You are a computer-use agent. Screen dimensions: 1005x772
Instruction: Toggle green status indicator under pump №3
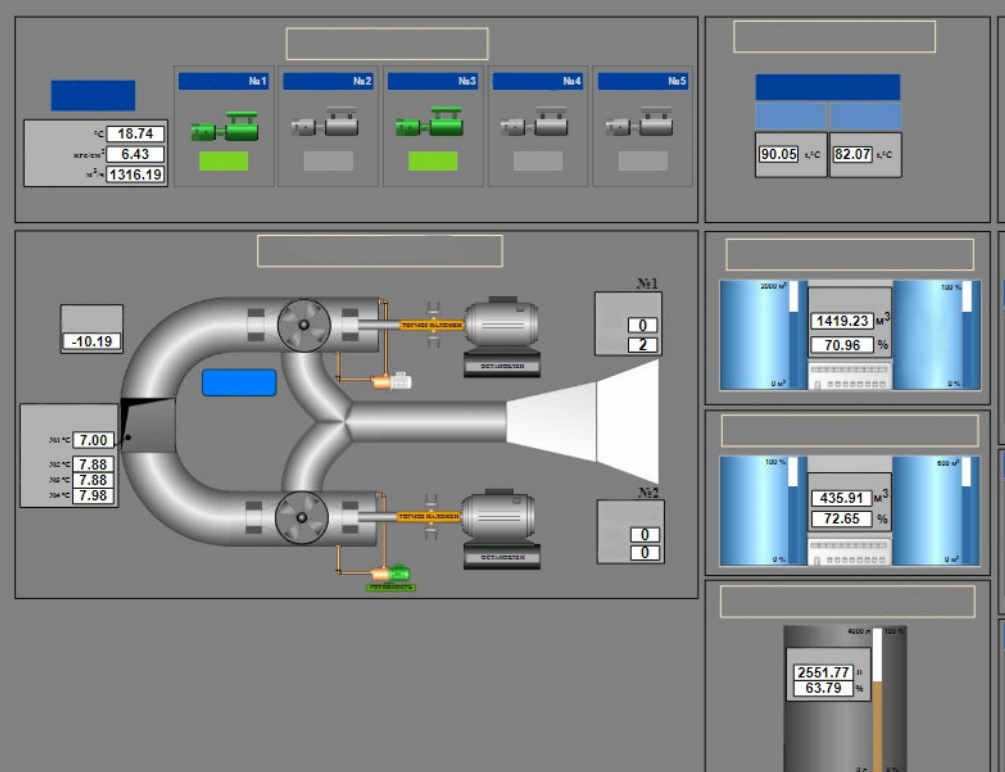(x=433, y=161)
